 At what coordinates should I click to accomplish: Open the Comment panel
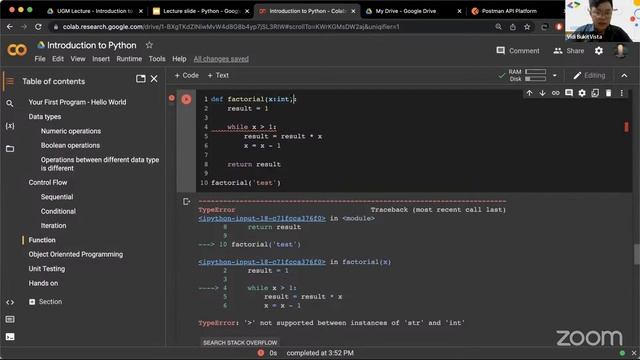tap(518, 51)
